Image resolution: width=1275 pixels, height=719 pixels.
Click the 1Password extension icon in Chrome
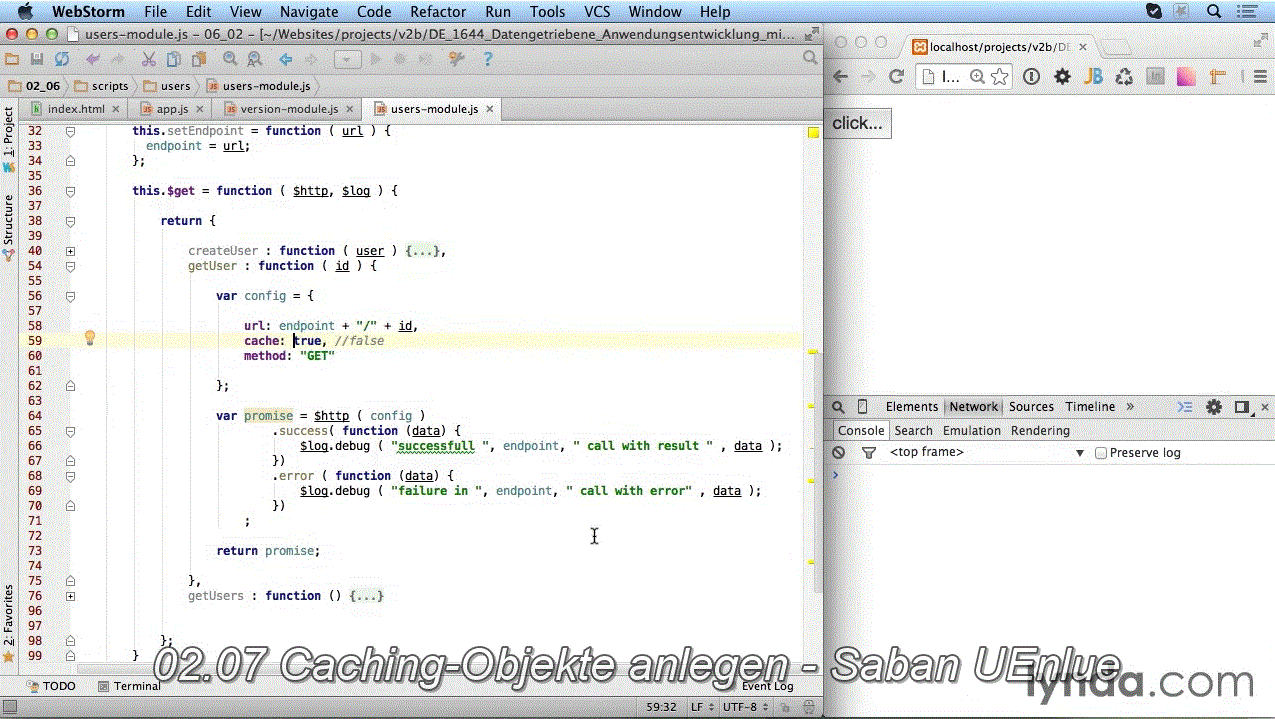tap(1031, 76)
